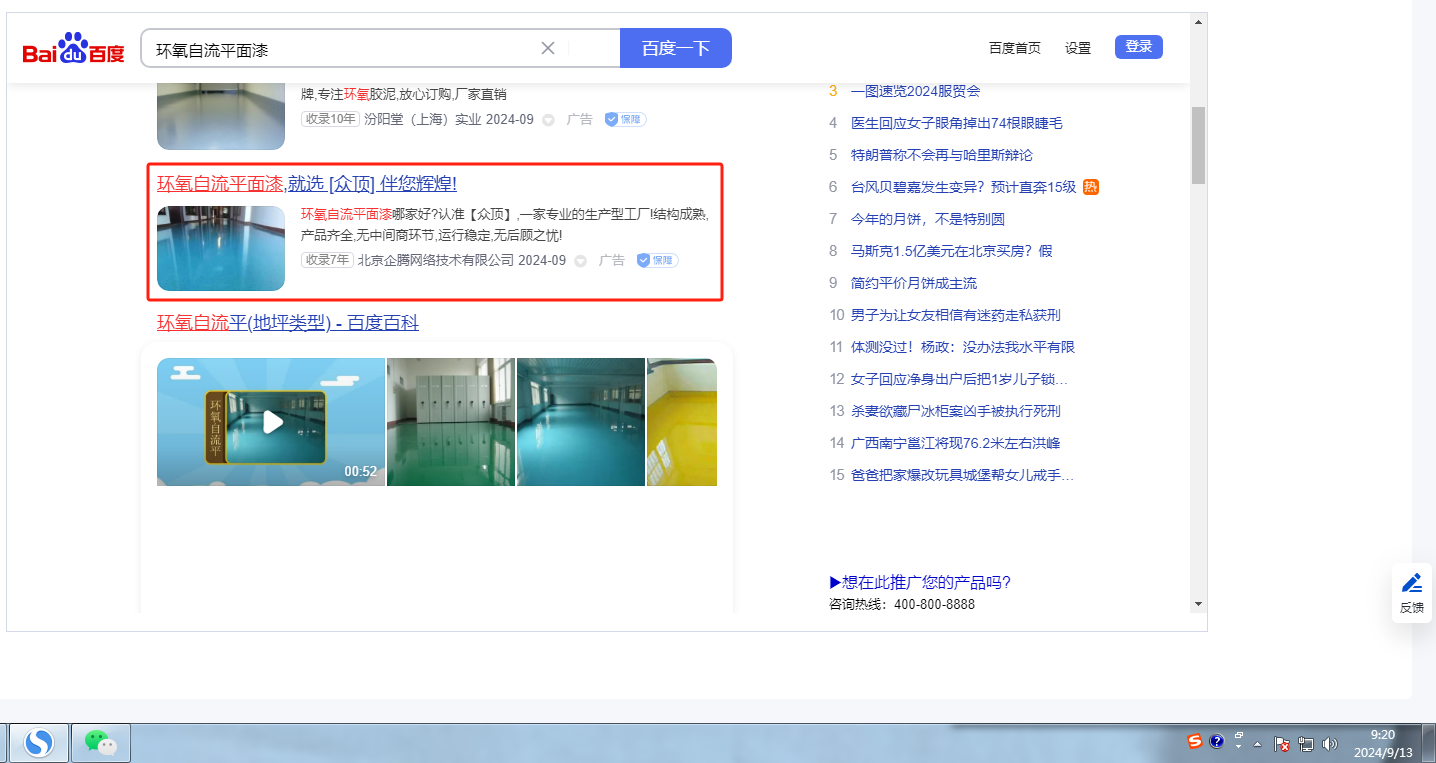
Task: Click the 收录7年 tag
Action: pos(327,260)
